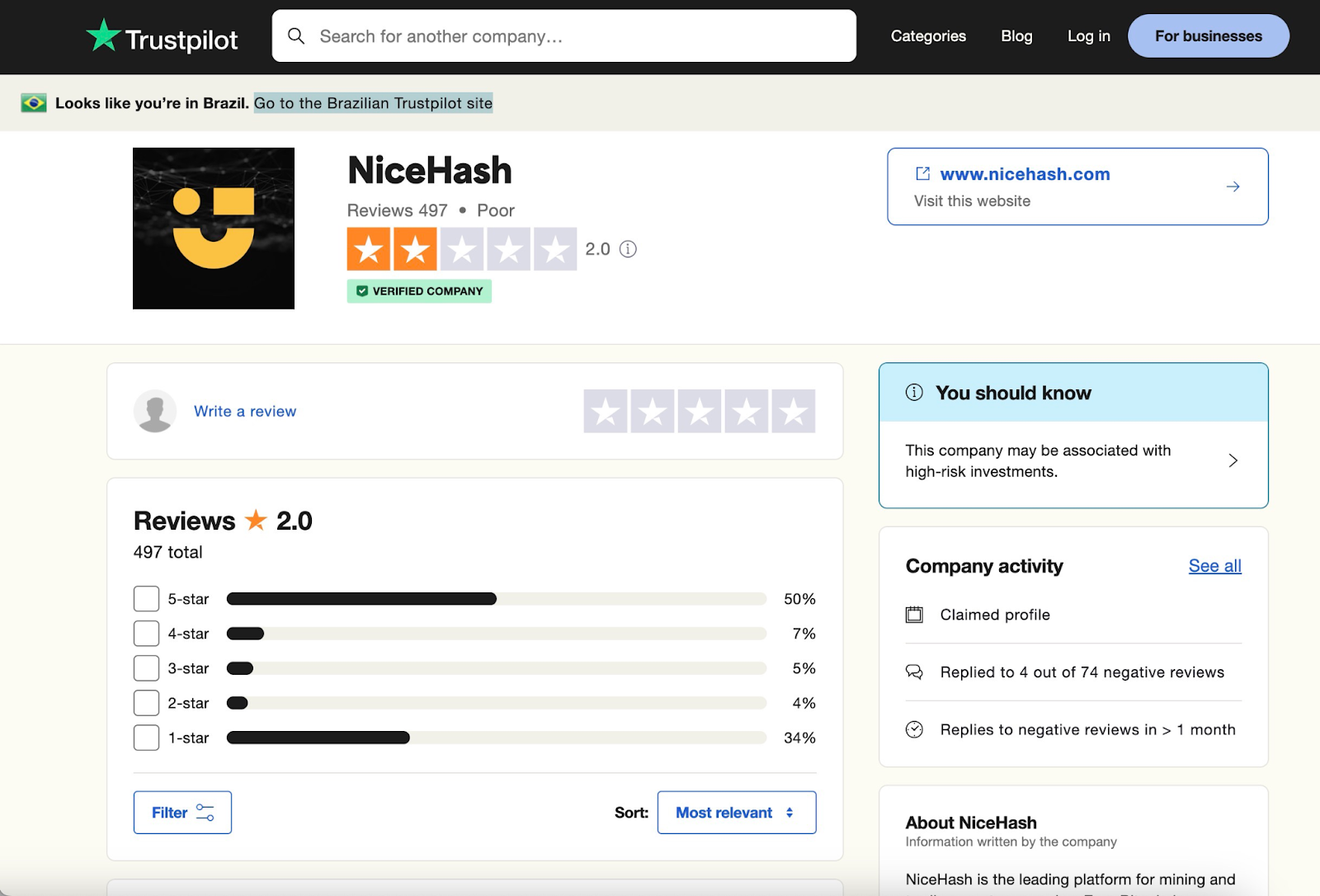This screenshot has height=896, width=1320.
Task: Rate two stars in Write a review
Action: point(653,411)
